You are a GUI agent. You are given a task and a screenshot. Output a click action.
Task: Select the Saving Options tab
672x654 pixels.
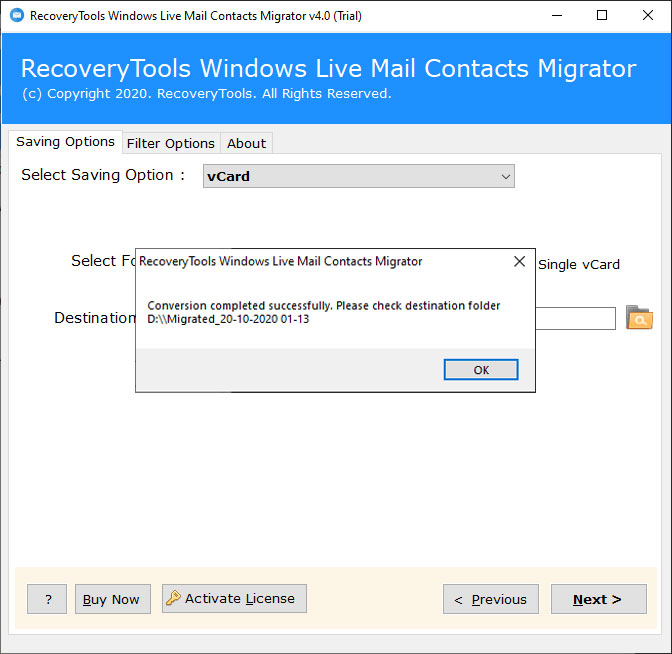(x=66, y=142)
